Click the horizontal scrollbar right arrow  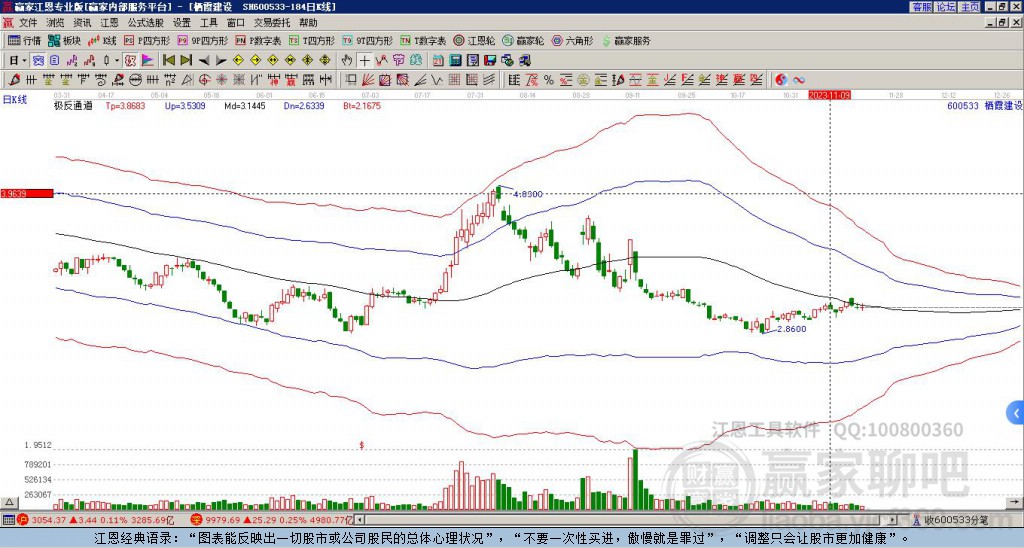coord(892,520)
